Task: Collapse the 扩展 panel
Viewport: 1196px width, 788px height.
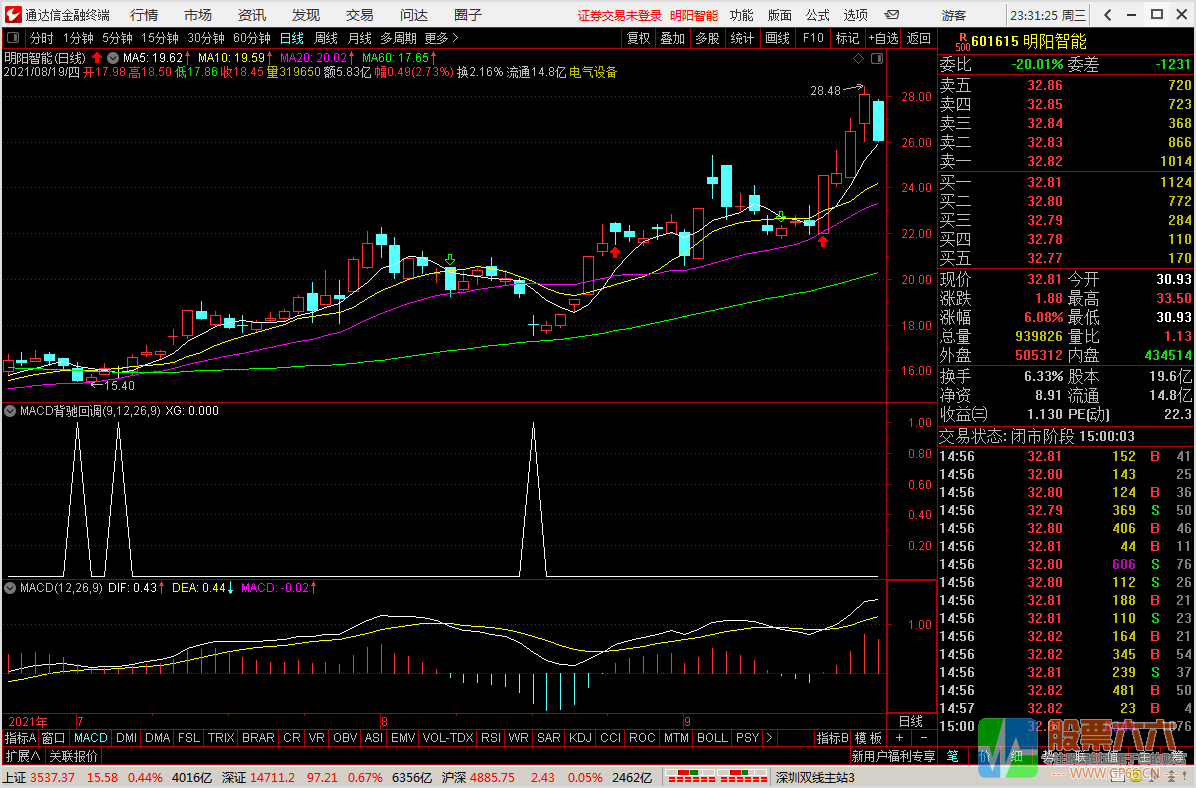Action: 23,756
